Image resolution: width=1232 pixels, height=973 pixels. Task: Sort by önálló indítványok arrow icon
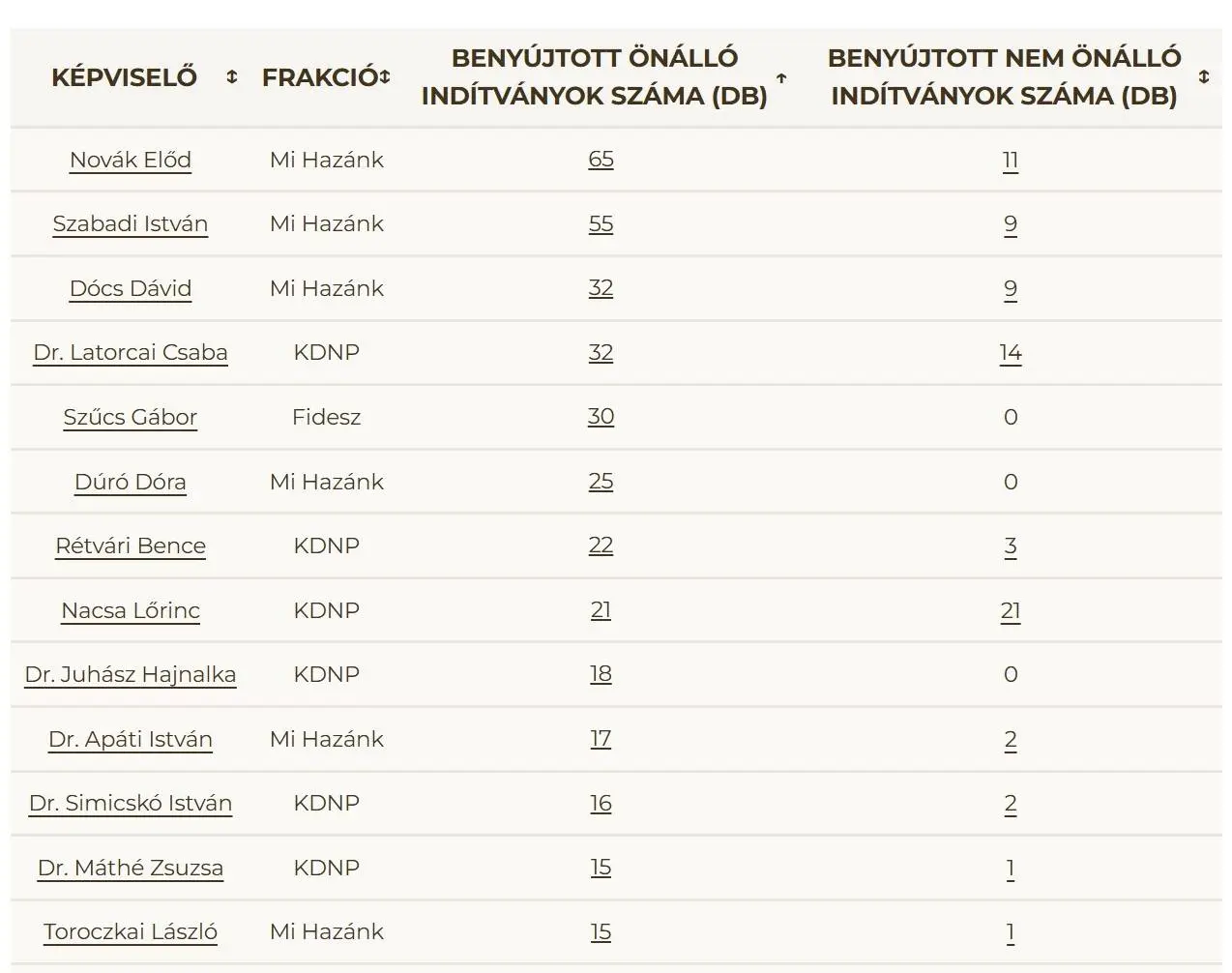click(781, 78)
